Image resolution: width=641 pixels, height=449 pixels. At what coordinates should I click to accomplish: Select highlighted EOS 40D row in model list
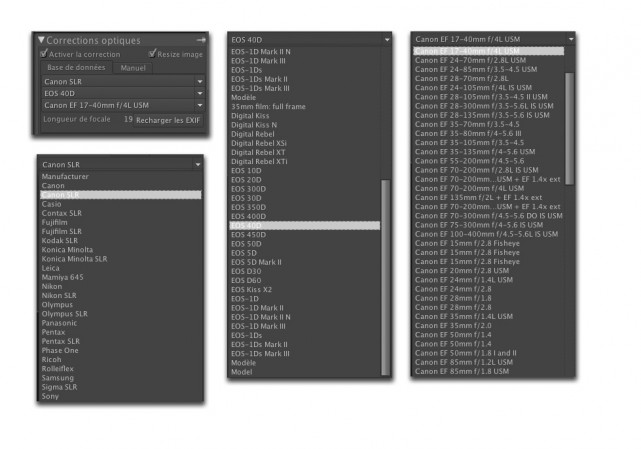305,226
